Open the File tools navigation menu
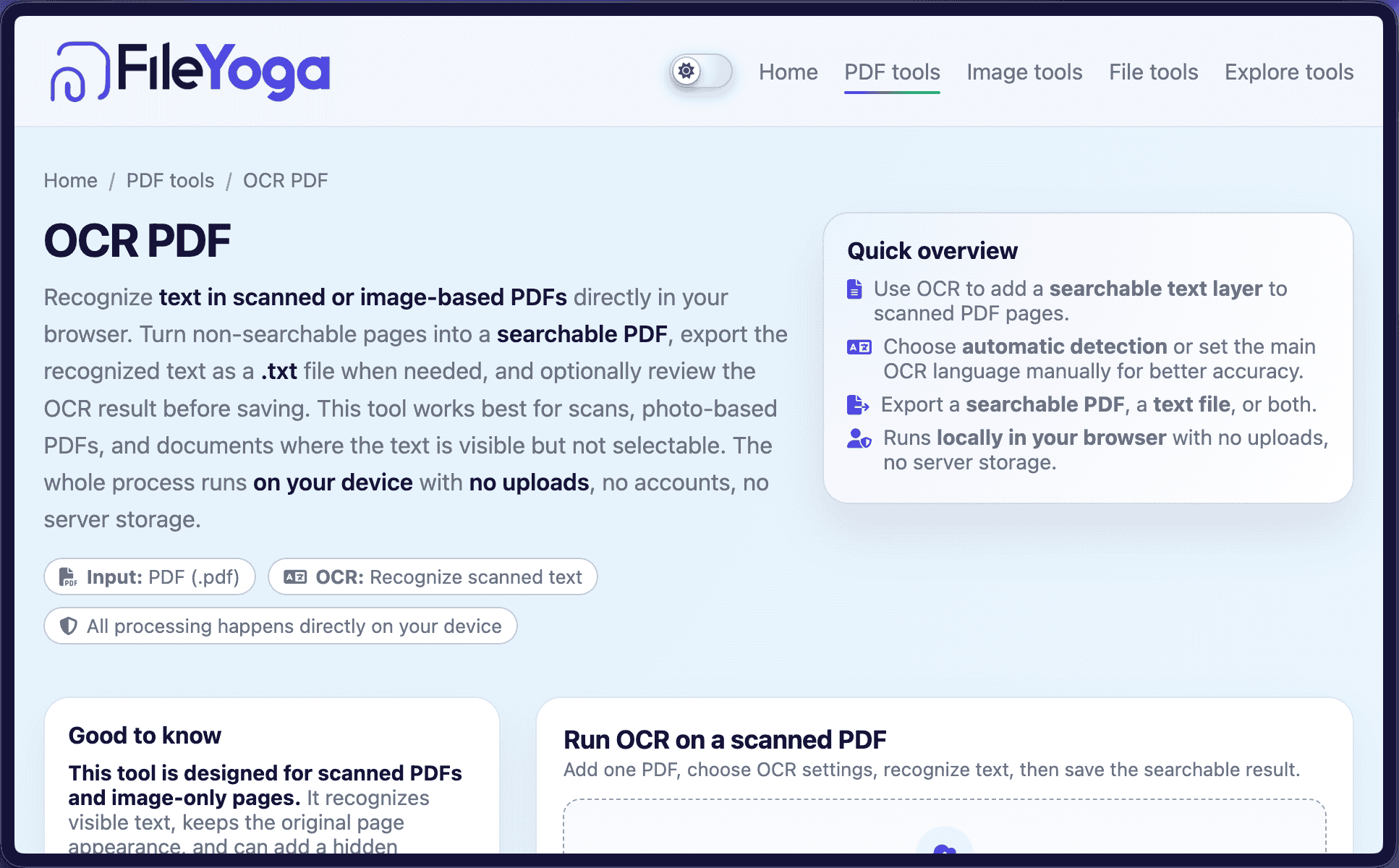 click(1153, 72)
